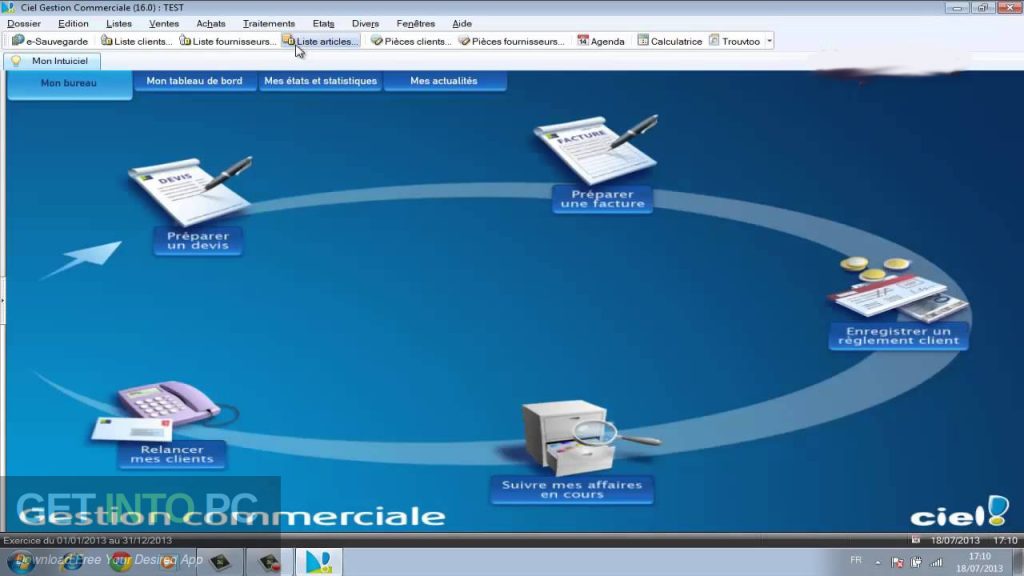Click the Action Center flag tray icon
The width and height of the screenshot is (1024, 576).
(897, 562)
